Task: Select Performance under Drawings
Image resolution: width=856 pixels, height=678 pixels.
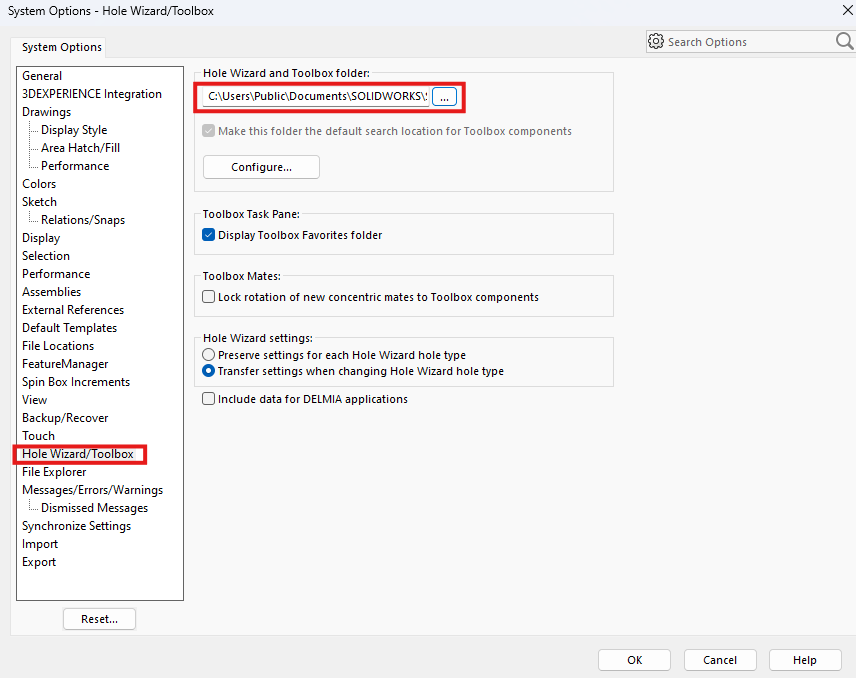Action: [x=75, y=166]
